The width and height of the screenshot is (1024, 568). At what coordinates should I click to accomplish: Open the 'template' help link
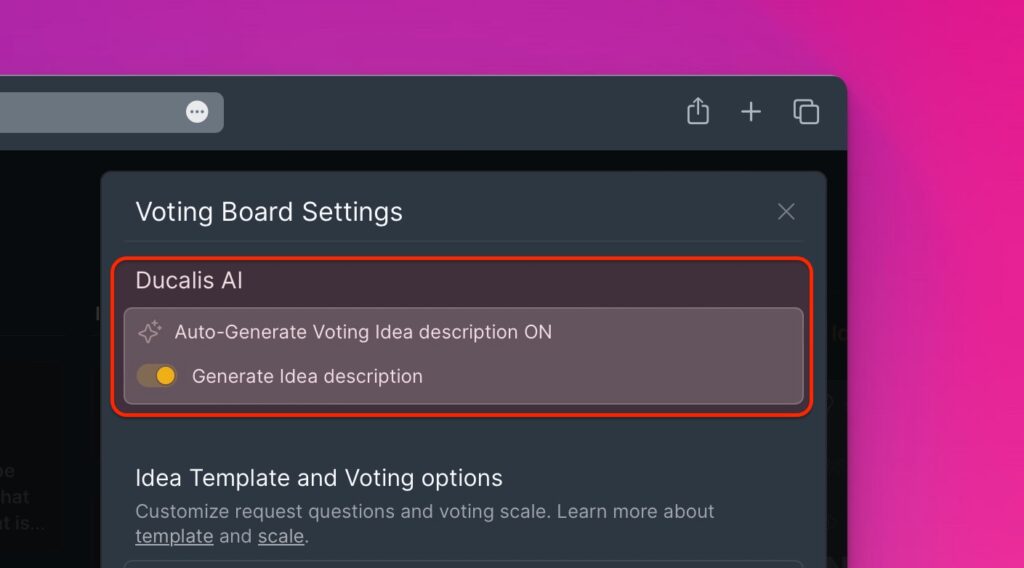pos(174,536)
